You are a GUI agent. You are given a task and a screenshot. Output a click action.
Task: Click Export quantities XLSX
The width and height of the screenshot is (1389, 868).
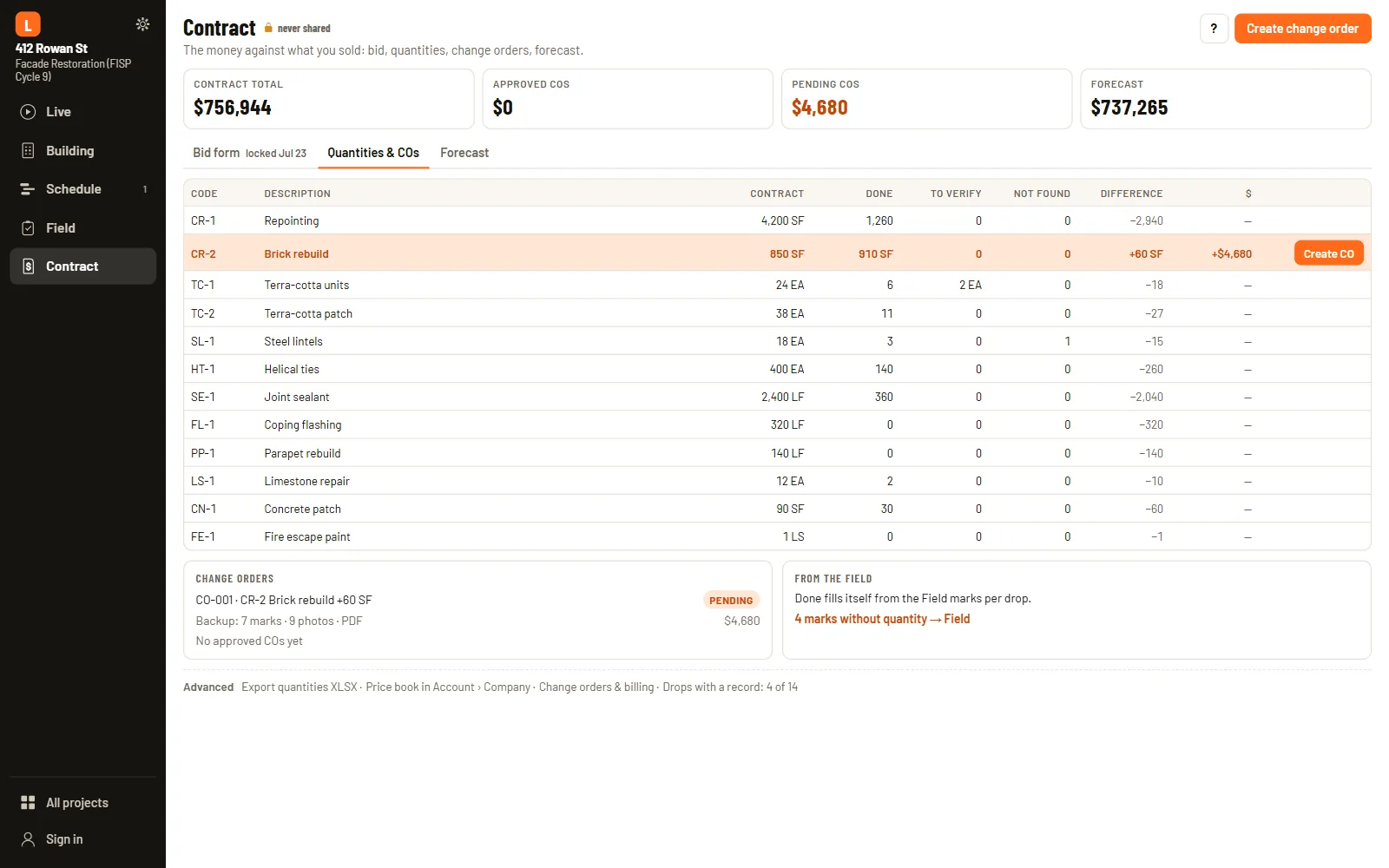click(300, 687)
